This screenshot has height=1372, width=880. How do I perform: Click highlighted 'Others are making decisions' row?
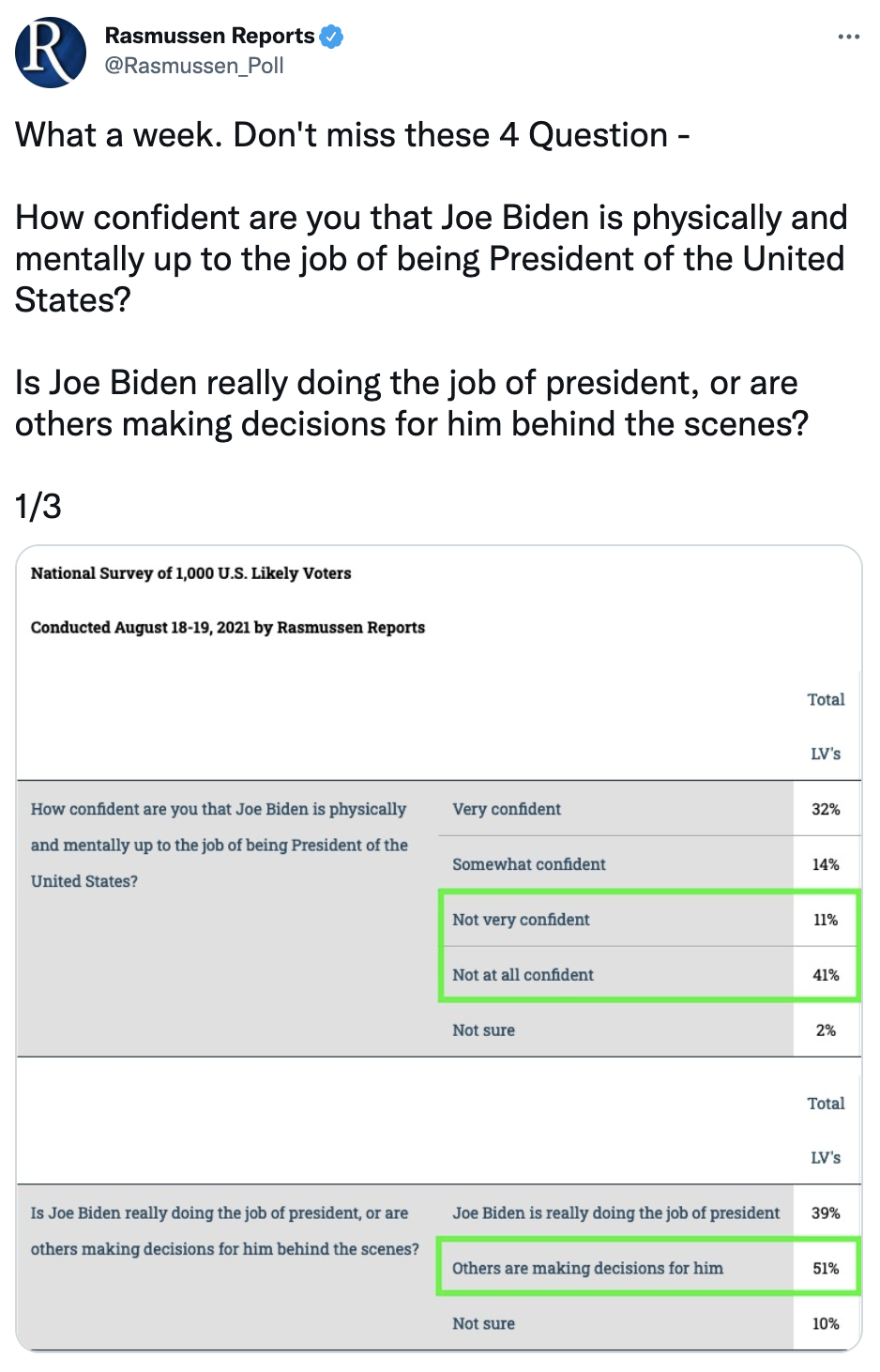coord(587,1269)
